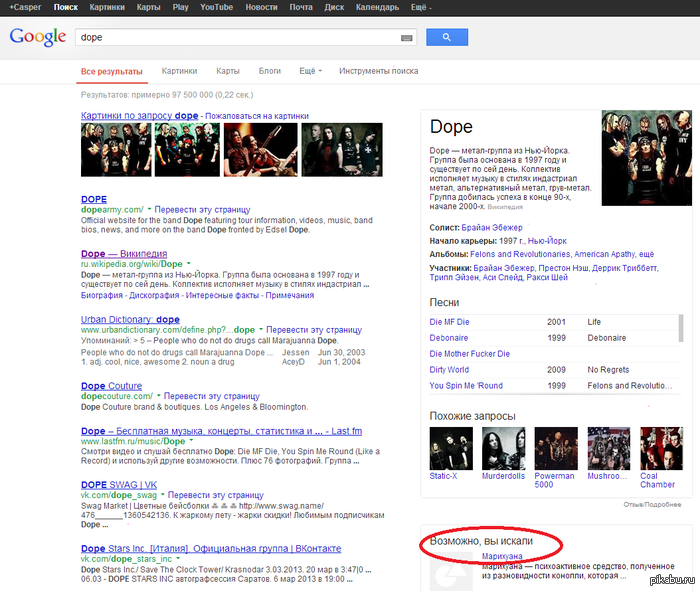Open Биография sitelink

[101, 295]
